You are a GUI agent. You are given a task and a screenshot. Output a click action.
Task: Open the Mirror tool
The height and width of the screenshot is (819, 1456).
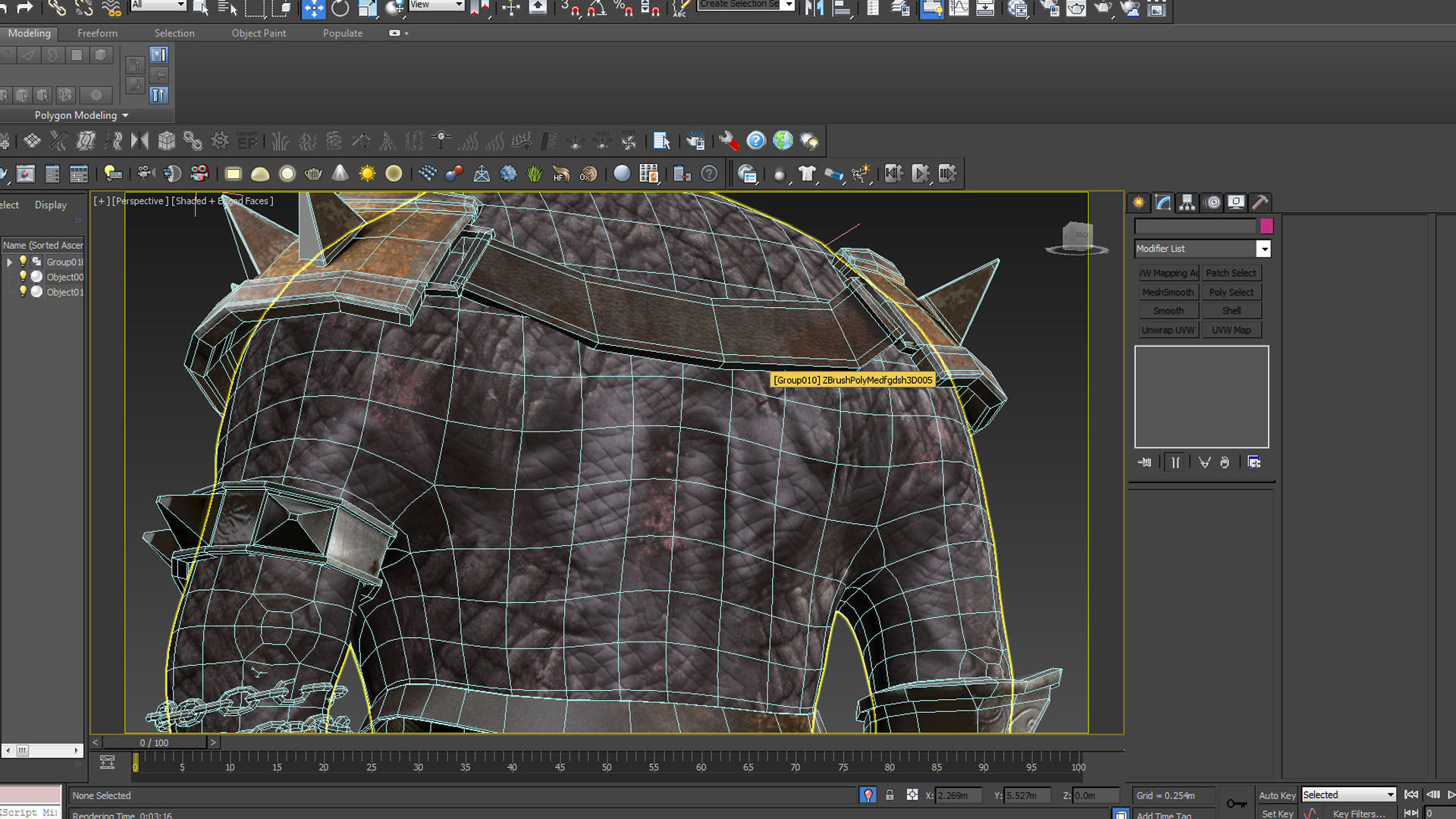(815, 8)
